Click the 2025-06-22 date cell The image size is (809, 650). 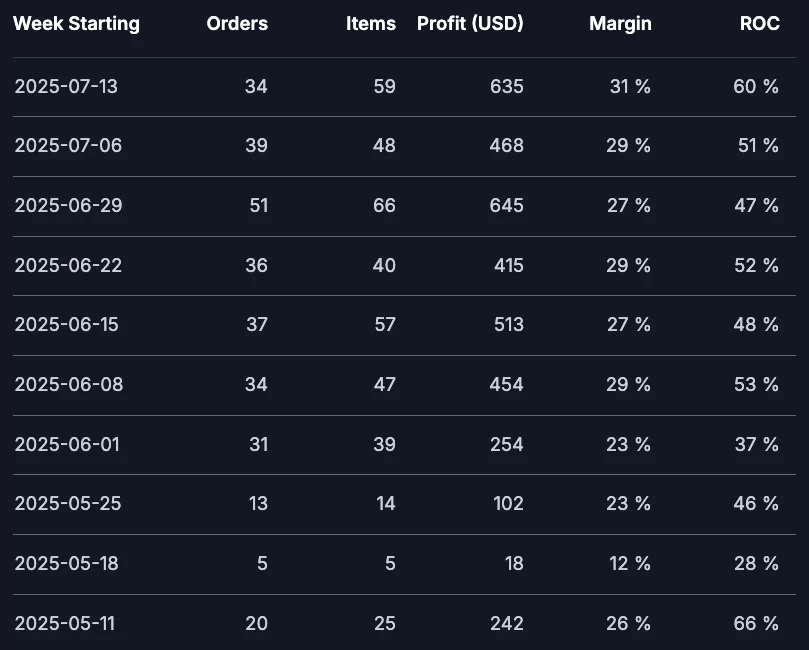coord(68,265)
